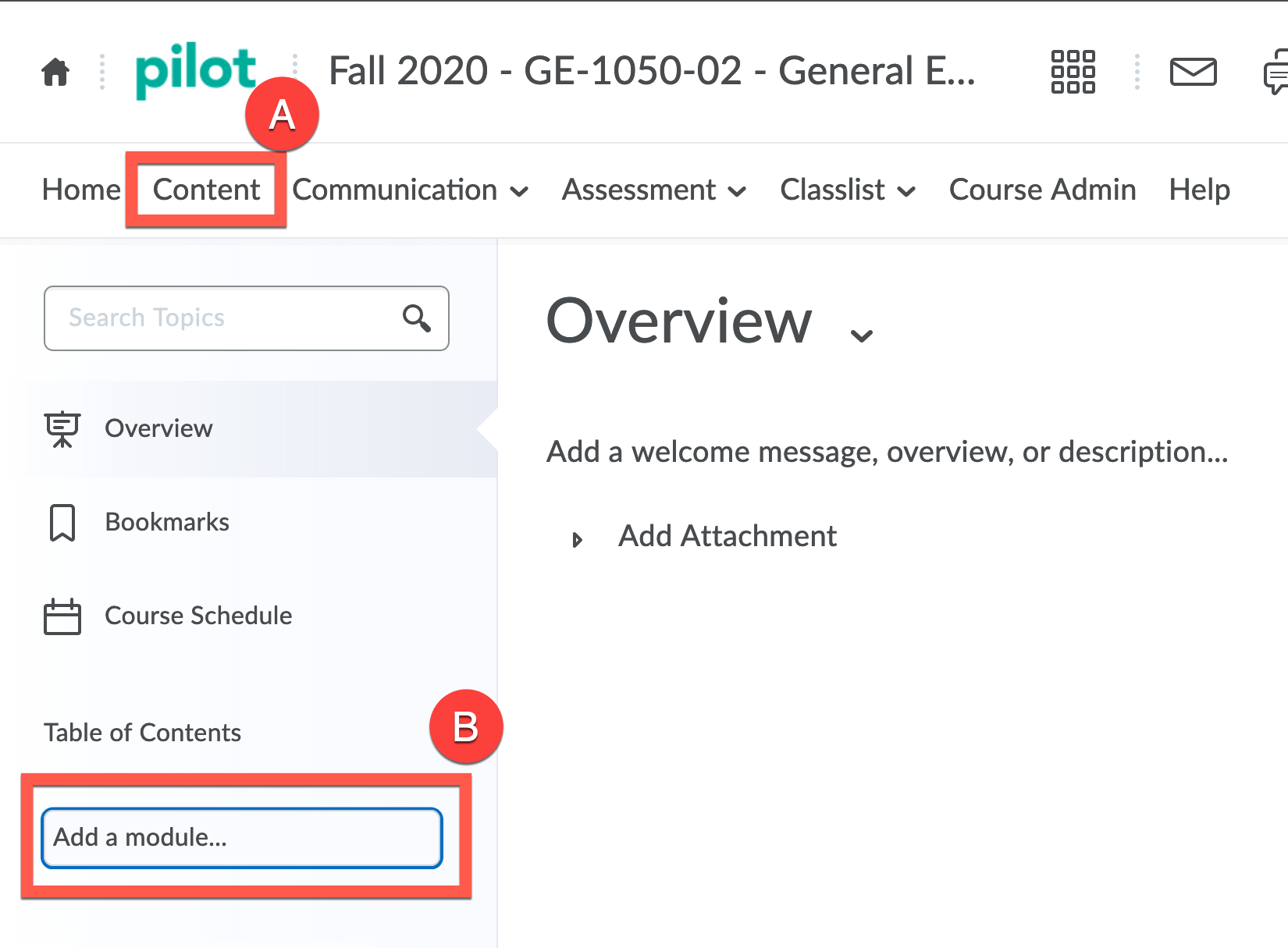
Task: Open the message alerts envelope icon
Action: coord(1193,72)
